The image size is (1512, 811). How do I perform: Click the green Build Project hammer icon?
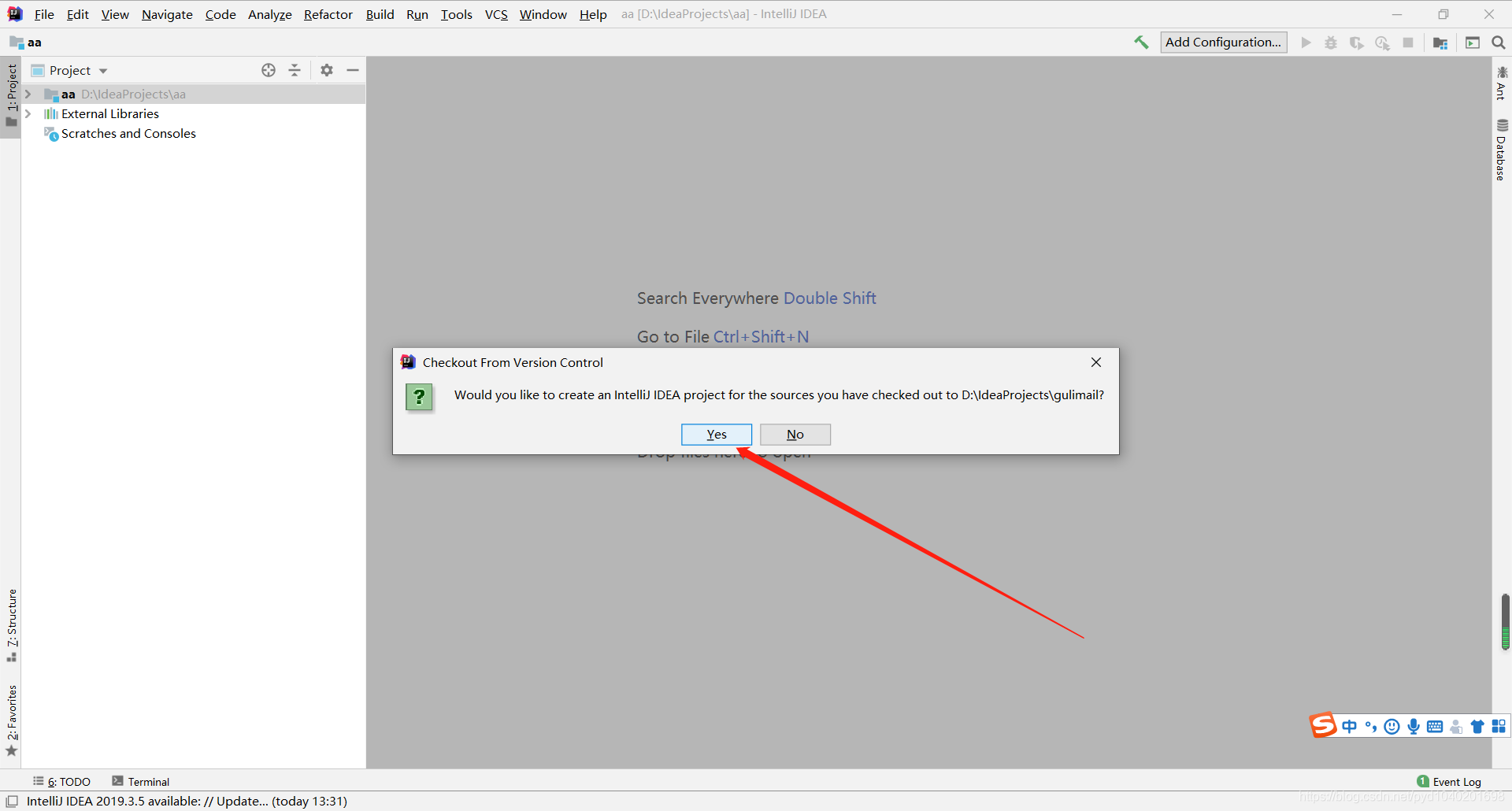point(1141,43)
